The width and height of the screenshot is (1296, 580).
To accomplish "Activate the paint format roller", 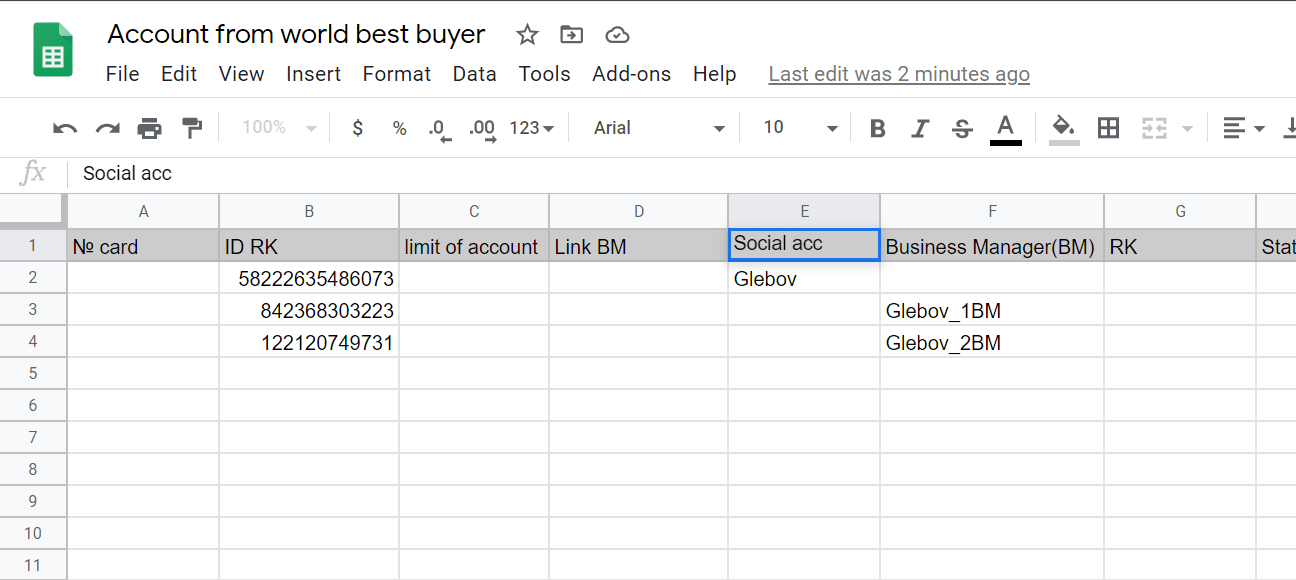I will click(x=191, y=127).
